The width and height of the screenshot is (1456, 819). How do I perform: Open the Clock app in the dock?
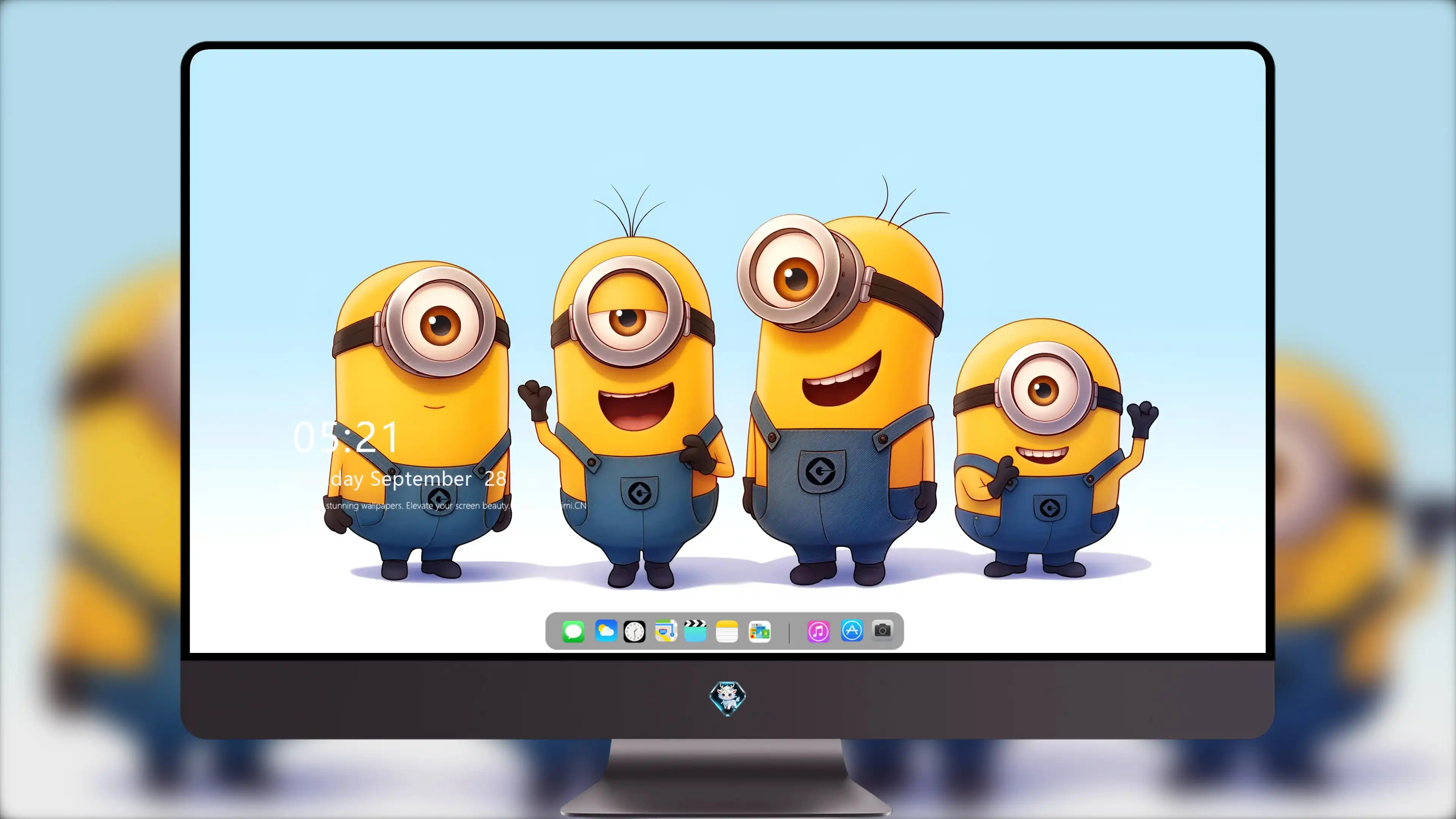coord(634,631)
